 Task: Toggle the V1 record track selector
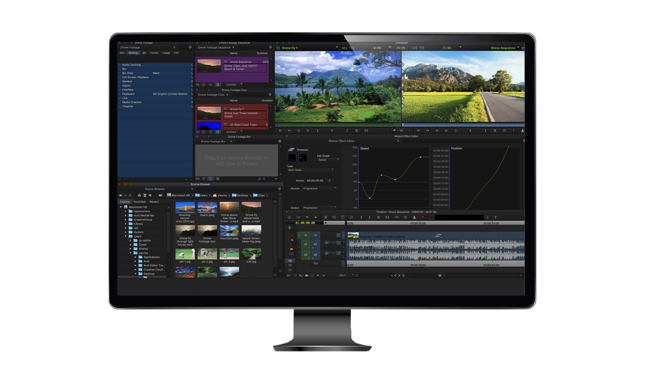(315, 235)
